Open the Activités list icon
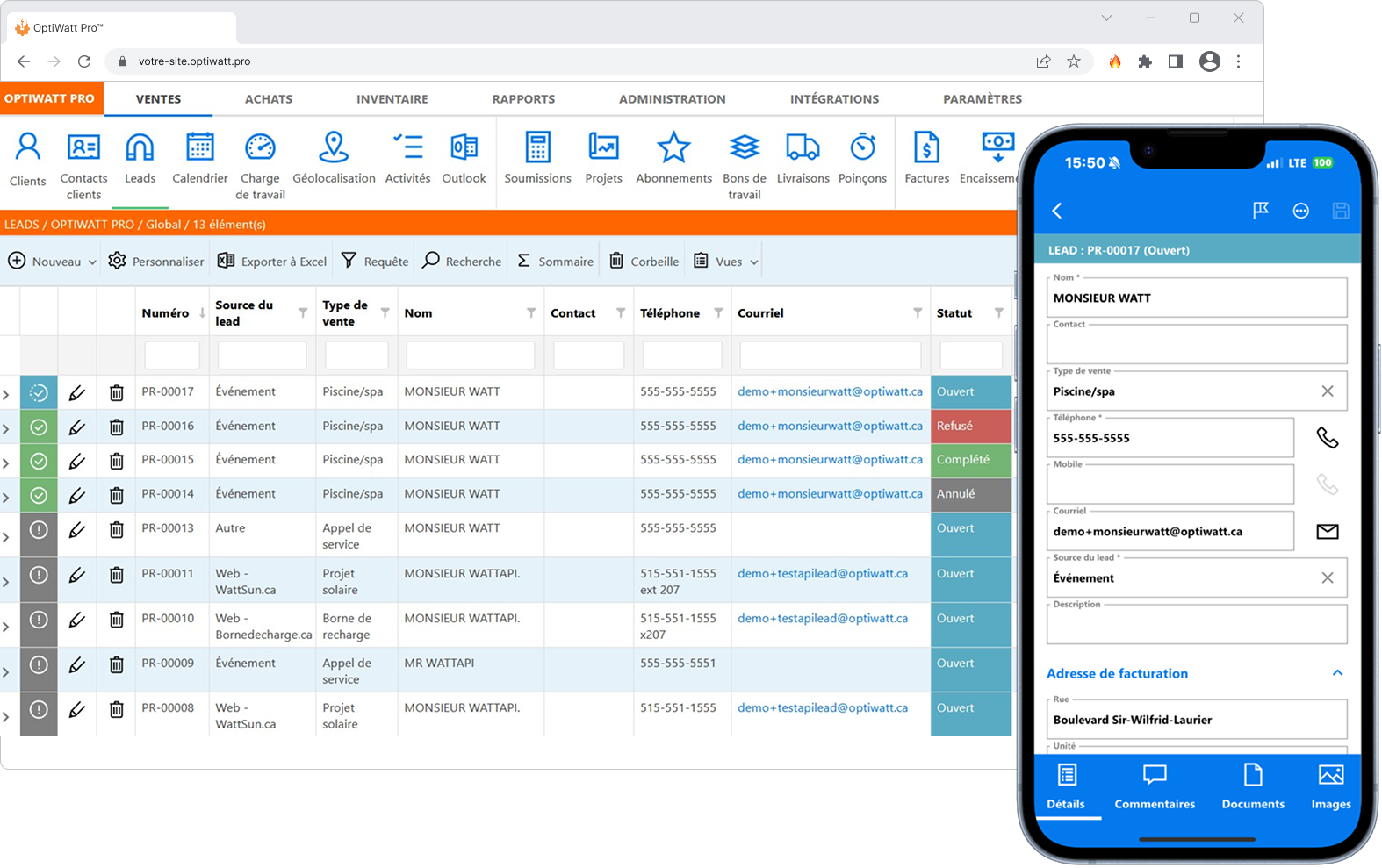The image size is (1382, 868). (408, 146)
